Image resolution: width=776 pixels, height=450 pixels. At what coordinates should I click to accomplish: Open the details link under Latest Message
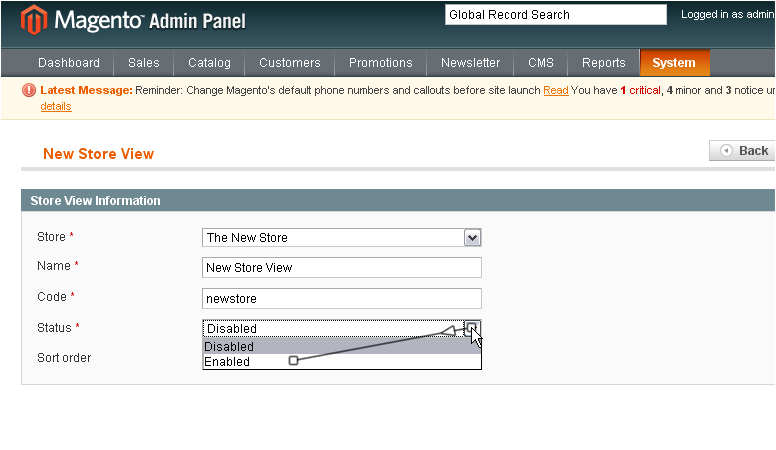pos(56,106)
